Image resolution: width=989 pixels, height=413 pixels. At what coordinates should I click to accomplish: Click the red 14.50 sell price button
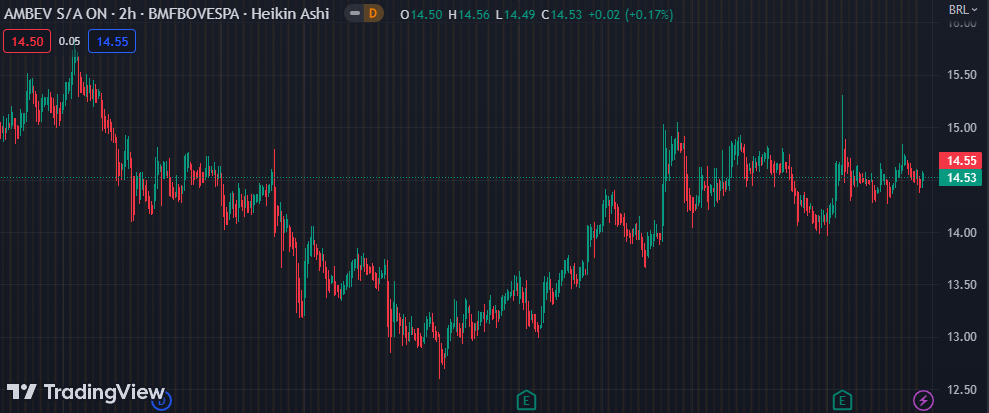[27, 42]
